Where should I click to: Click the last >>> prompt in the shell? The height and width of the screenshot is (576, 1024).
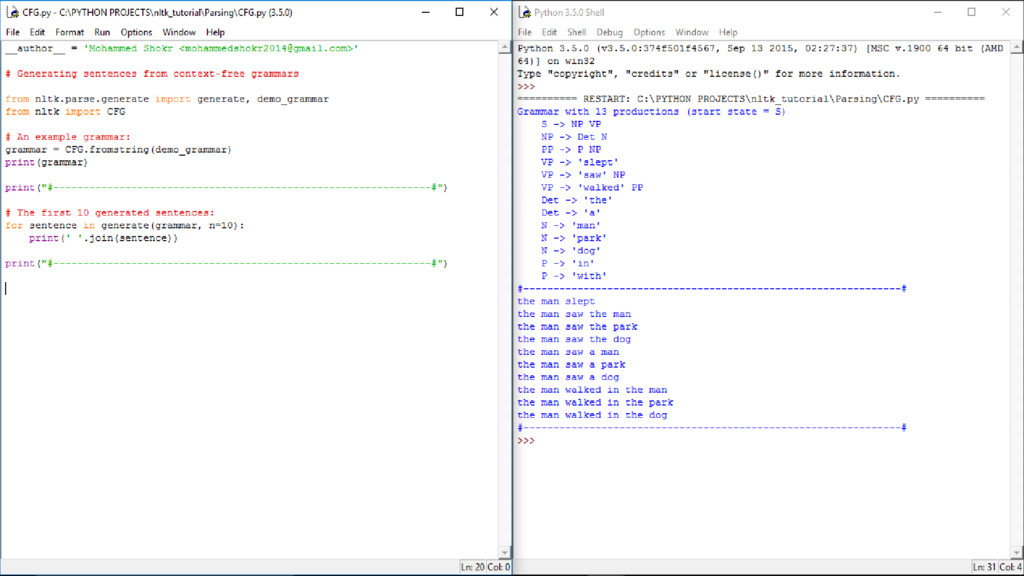pos(526,440)
